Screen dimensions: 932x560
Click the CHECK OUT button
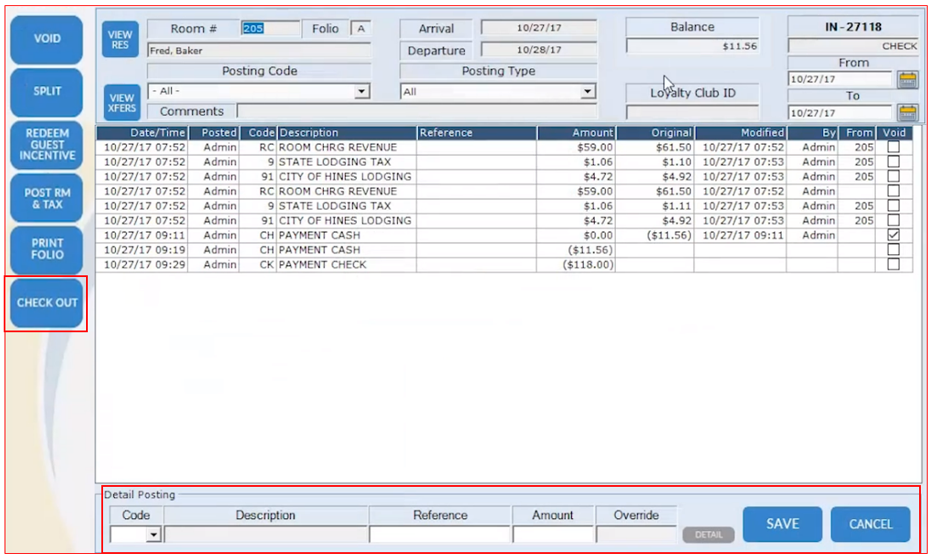47,303
